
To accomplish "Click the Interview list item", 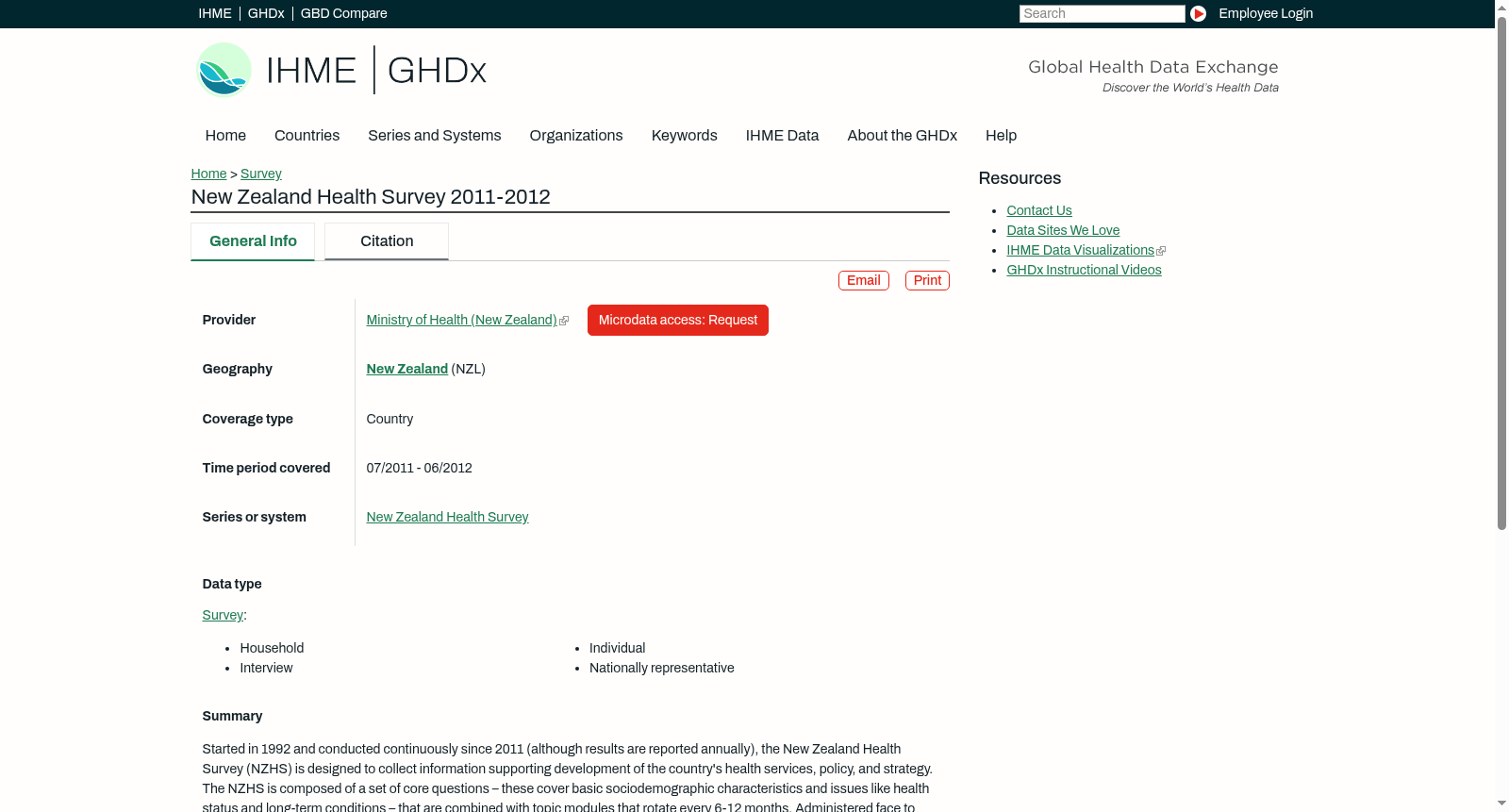I will [x=266, y=669].
